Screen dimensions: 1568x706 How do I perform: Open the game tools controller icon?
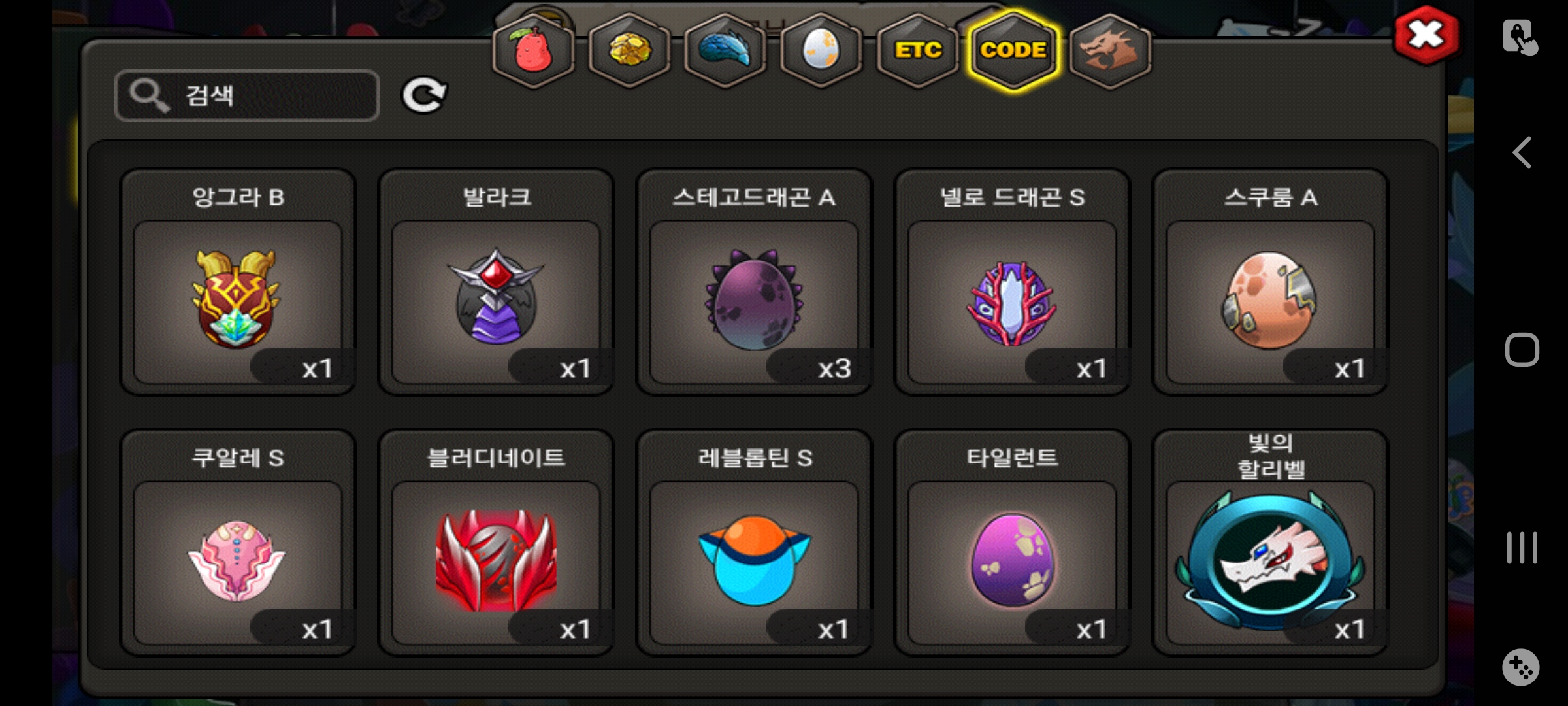tap(1521, 667)
